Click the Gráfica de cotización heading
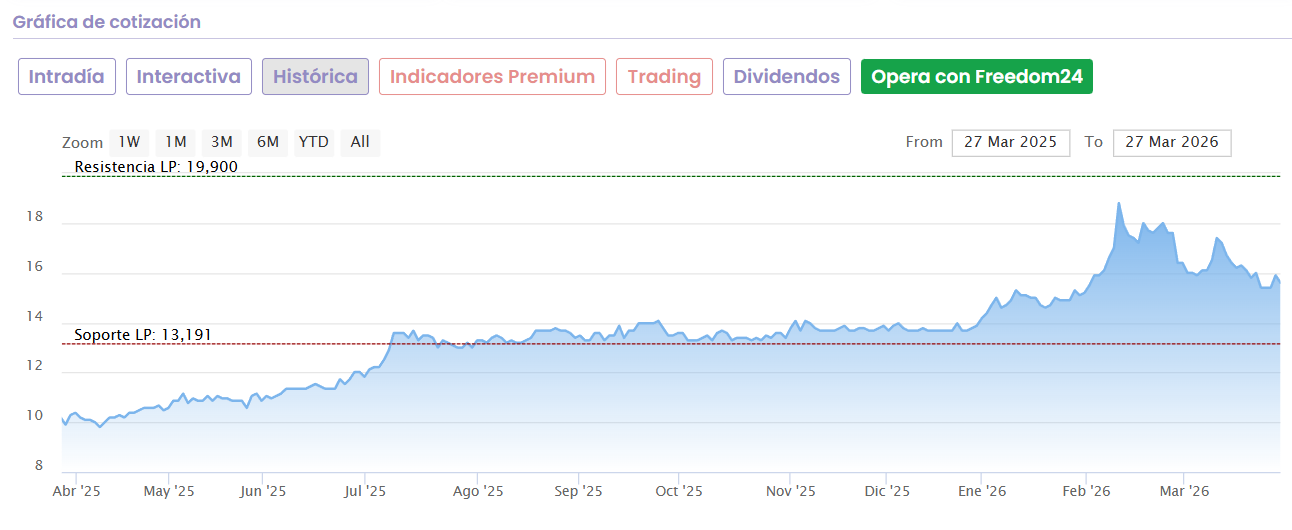This screenshot has height=530, width=1292. click(107, 22)
